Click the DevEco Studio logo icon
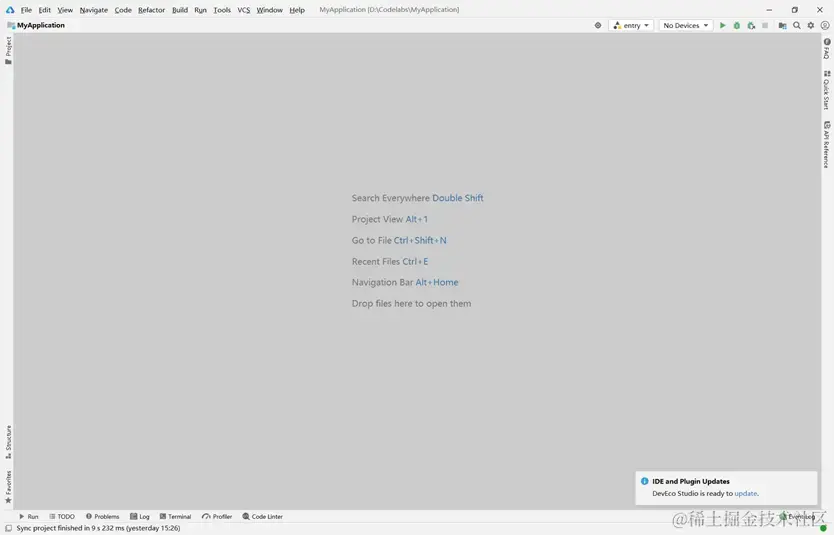Viewport: 834px width, 535px height. pyautogui.click(x=10, y=10)
